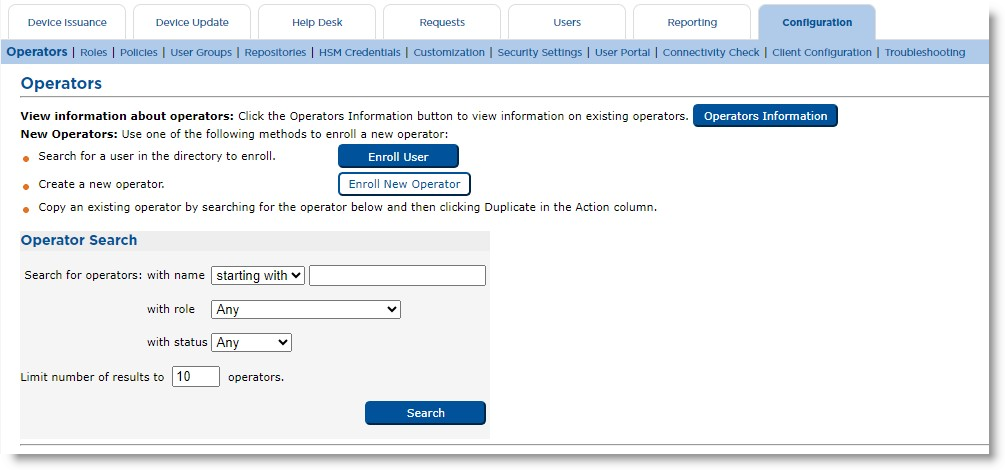Go to the Requests tab

point(442,22)
